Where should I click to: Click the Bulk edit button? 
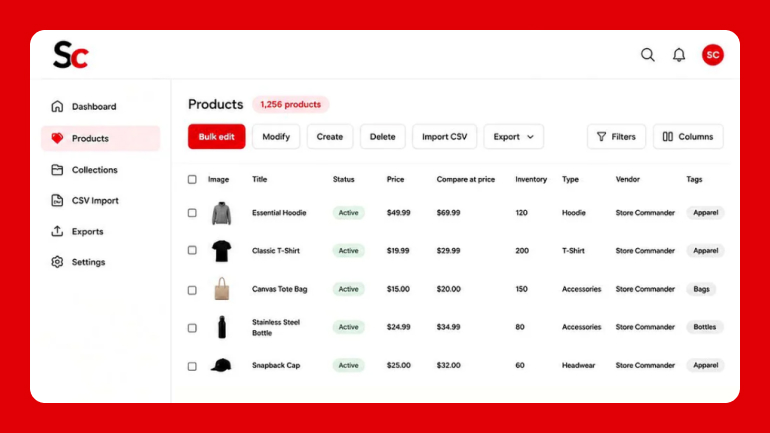click(x=217, y=136)
